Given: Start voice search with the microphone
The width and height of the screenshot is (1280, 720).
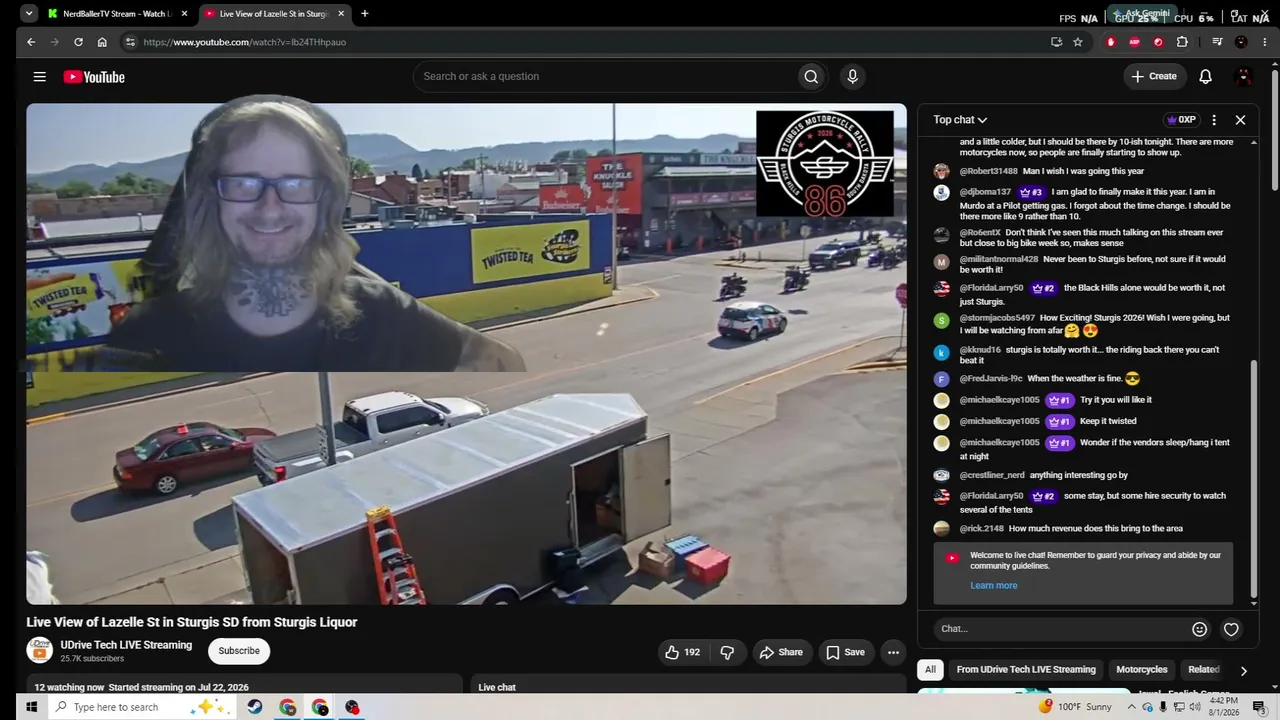Looking at the screenshot, I should (x=852, y=77).
